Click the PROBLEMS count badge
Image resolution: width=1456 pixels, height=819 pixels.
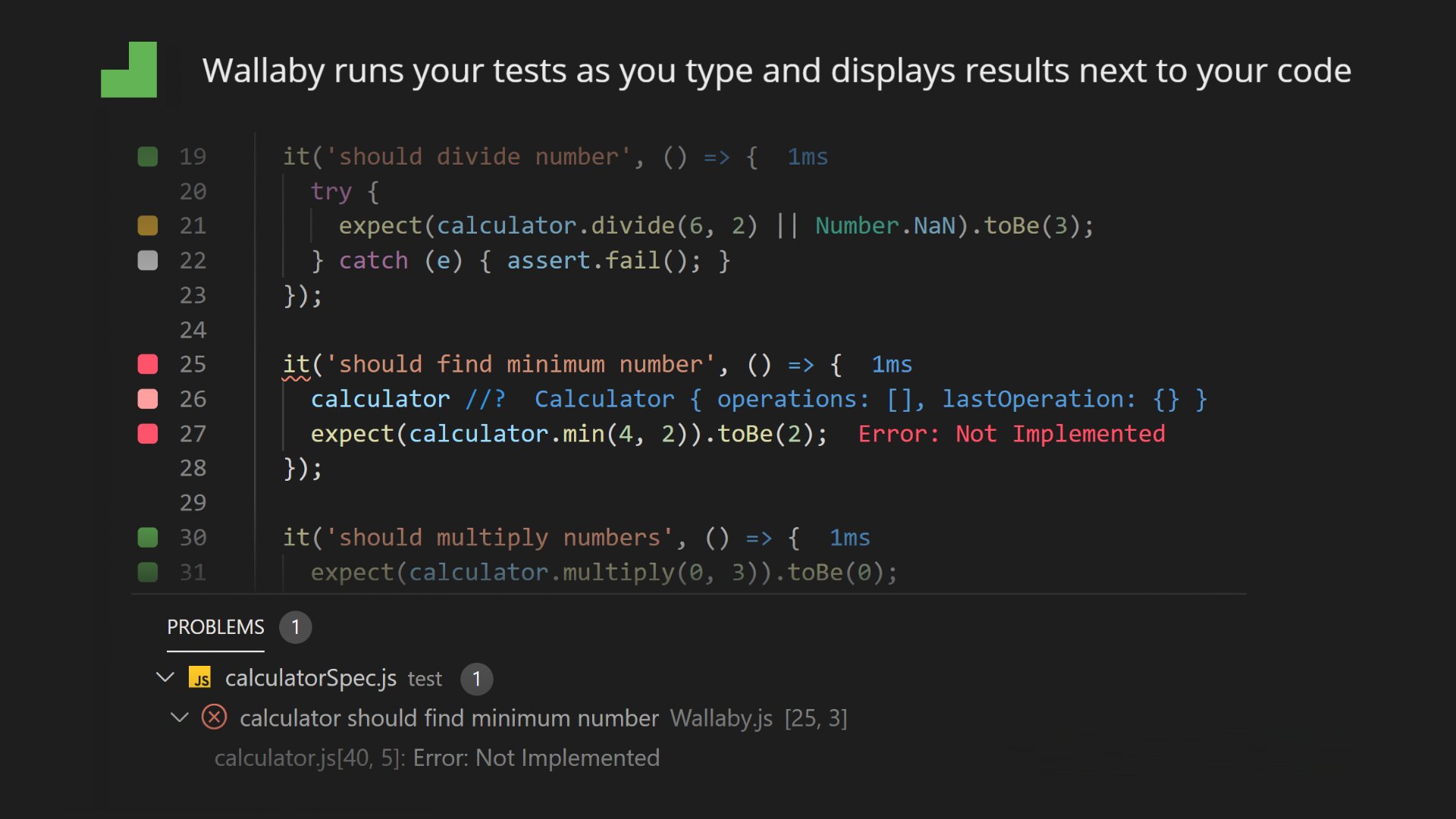[296, 627]
